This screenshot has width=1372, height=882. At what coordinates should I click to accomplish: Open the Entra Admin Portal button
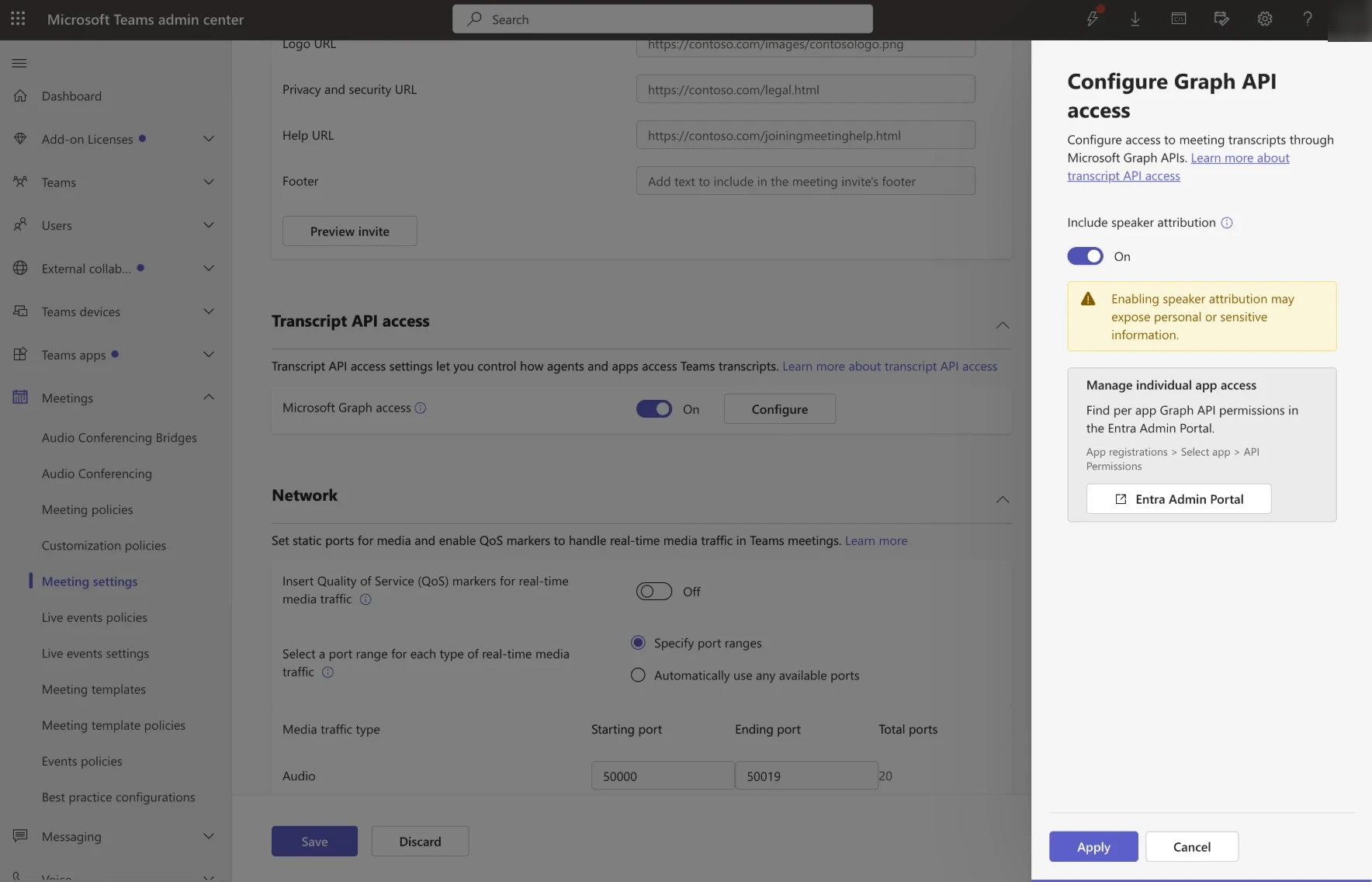(x=1179, y=498)
